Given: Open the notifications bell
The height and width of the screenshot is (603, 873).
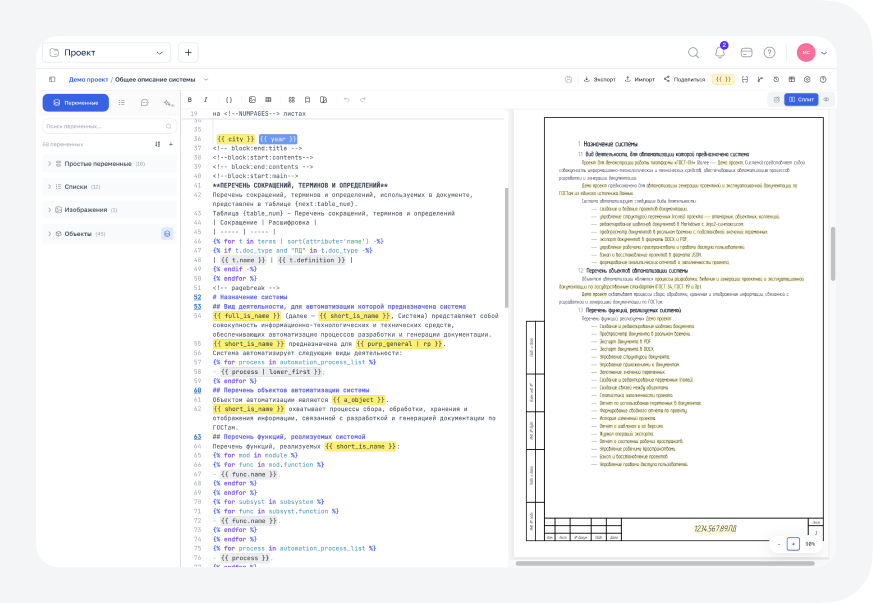Looking at the screenshot, I should [720, 52].
